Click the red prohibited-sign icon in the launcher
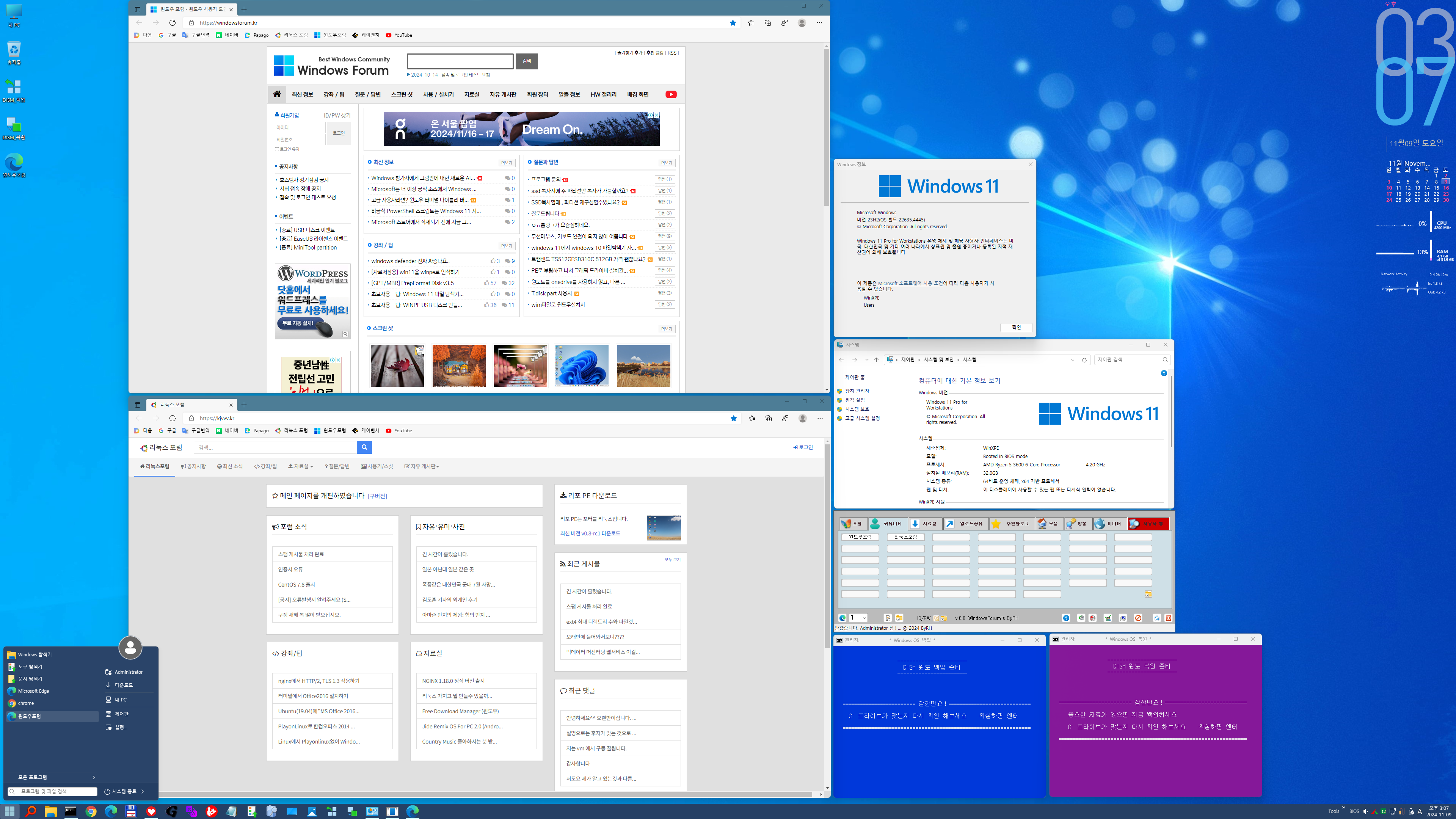The image size is (1456, 819). pyautogui.click(x=1138, y=618)
